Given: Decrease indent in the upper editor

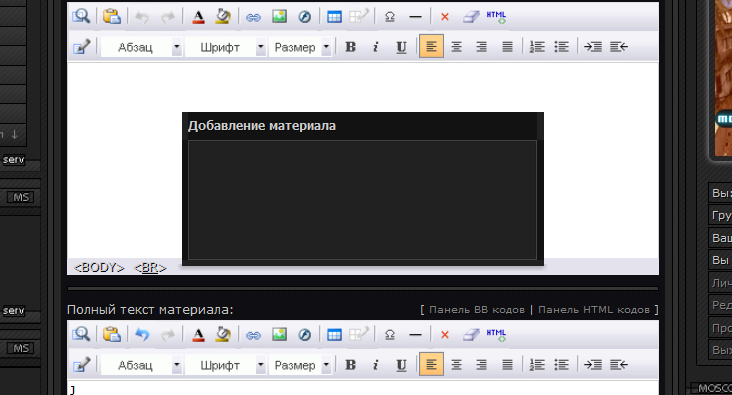Looking at the screenshot, I should [x=619, y=47].
